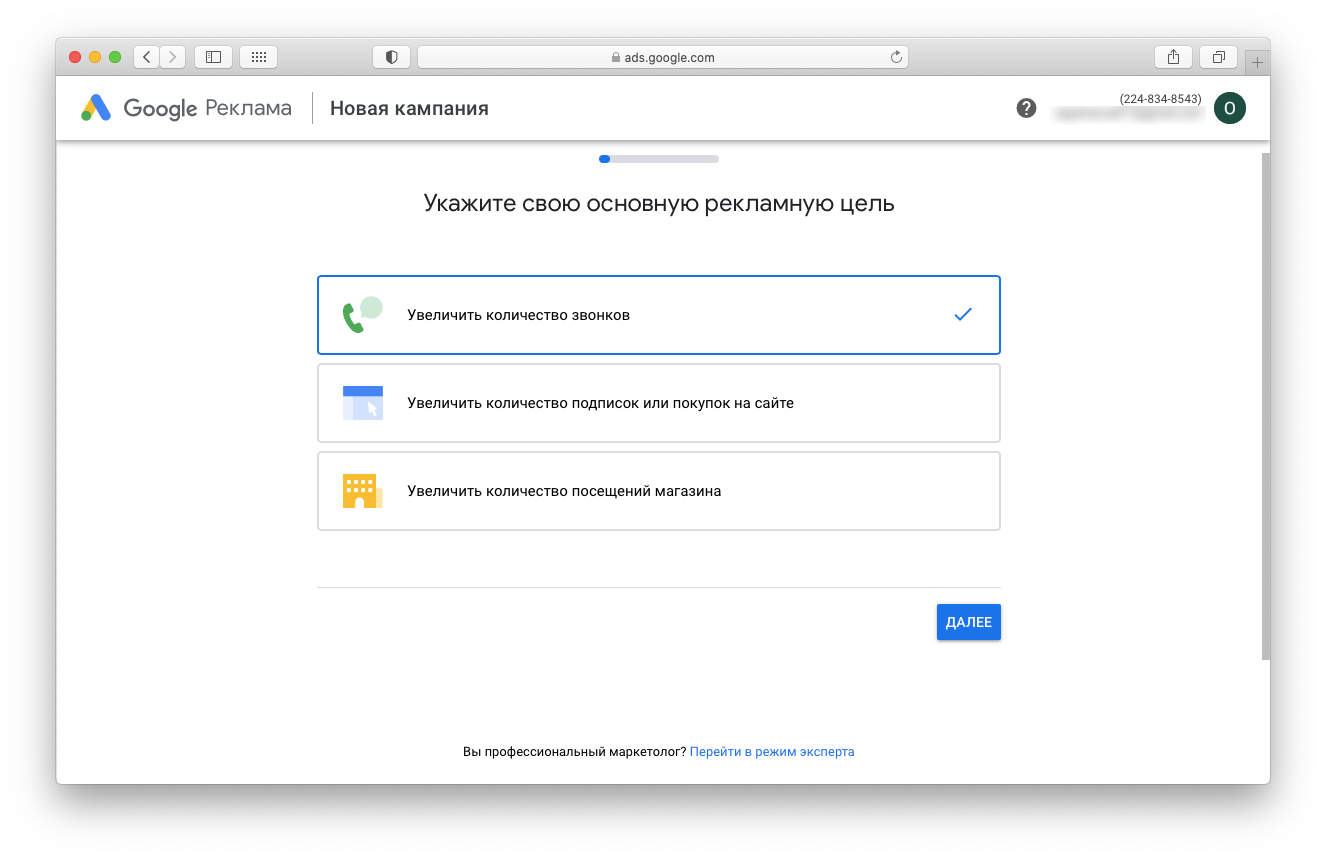Viewport: 1326px width, 858px height.
Task: Click the ДАЛЕЕ button
Action: point(968,622)
